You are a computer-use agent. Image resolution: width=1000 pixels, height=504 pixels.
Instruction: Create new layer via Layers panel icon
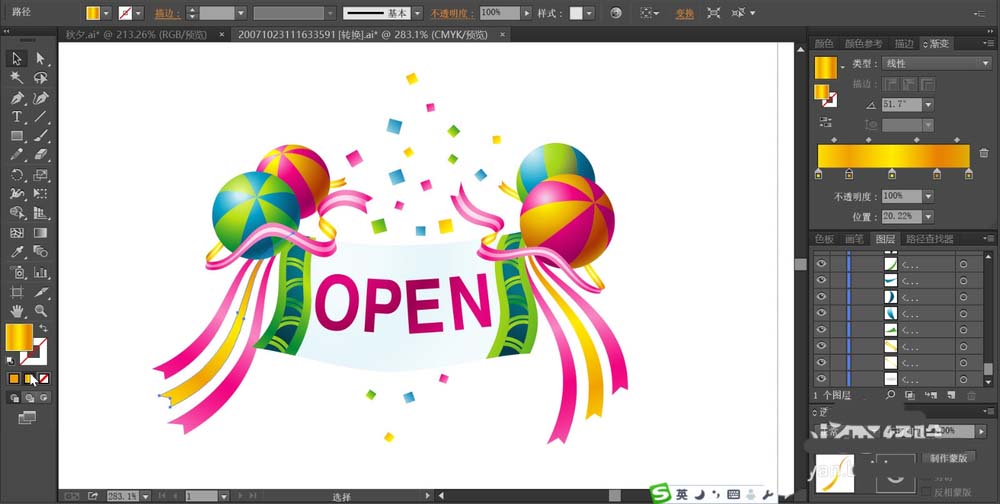pyautogui.click(x=950, y=396)
